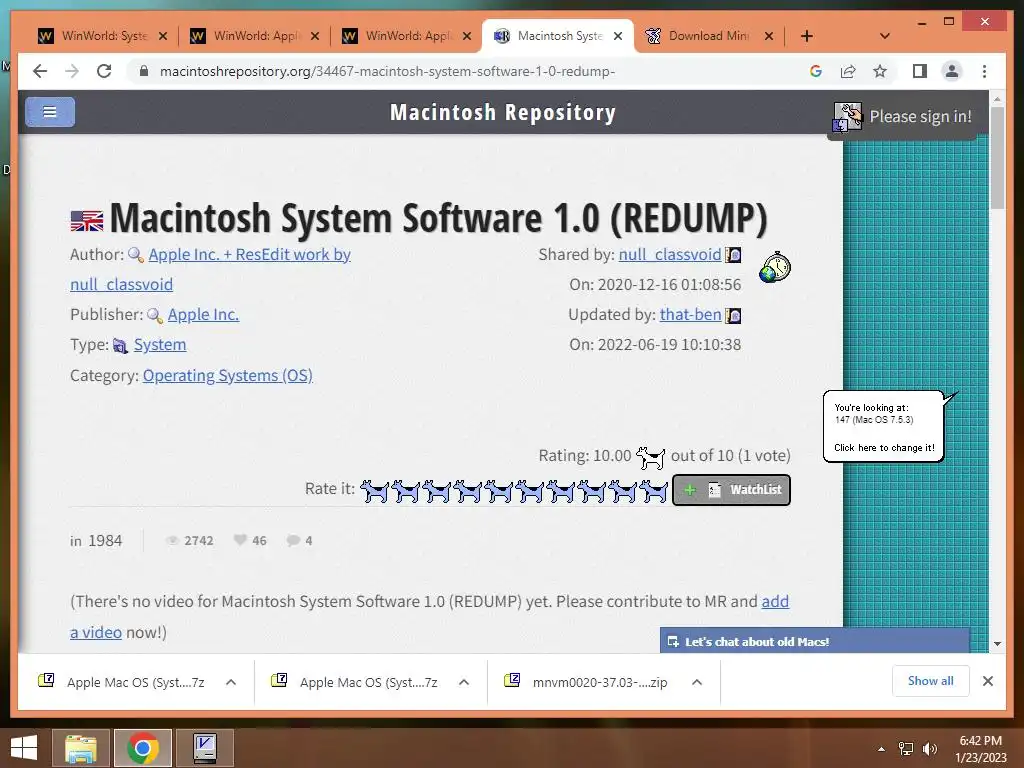Image resolution: width=1024 pixels, height=768 pixels.
Task: Open Chrome profile avatar
Action: [952, 71]
